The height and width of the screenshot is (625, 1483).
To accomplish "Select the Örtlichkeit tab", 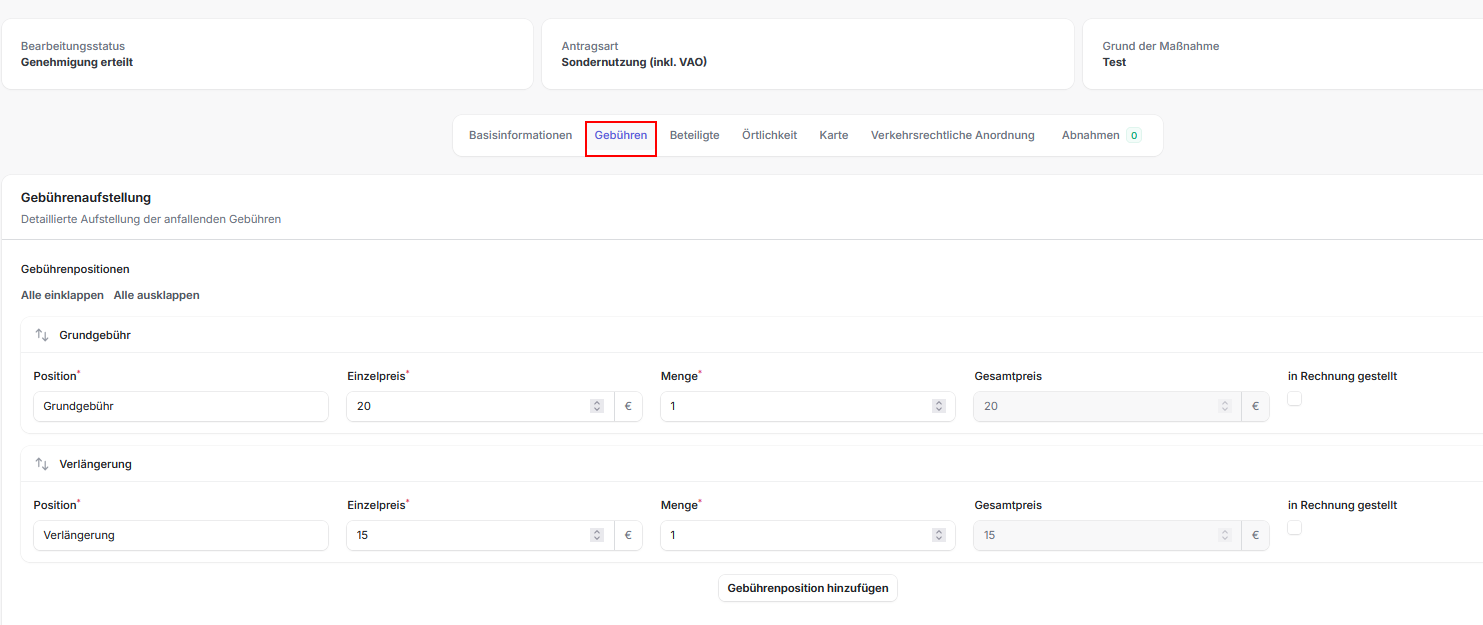I will tap(769, 135).
